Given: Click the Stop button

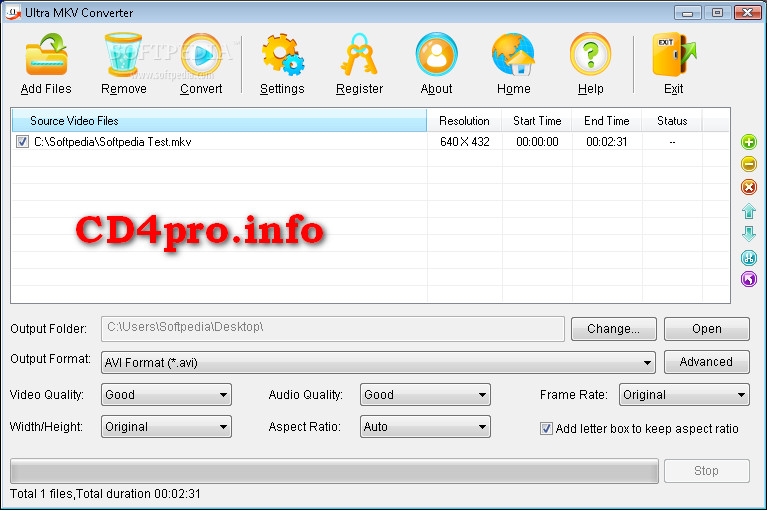Looking at the screenshot, I should pyautogui.click(x=706, y=471).
